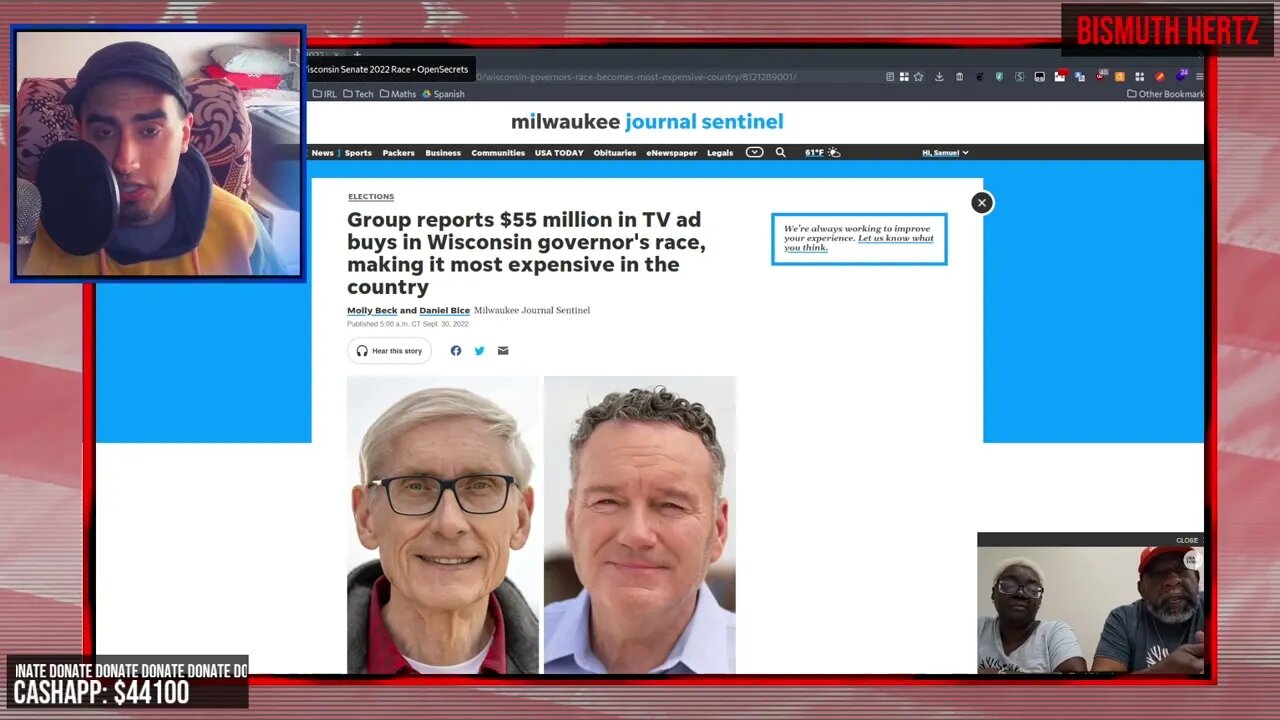Click the ELECTIONS category label

371,197
